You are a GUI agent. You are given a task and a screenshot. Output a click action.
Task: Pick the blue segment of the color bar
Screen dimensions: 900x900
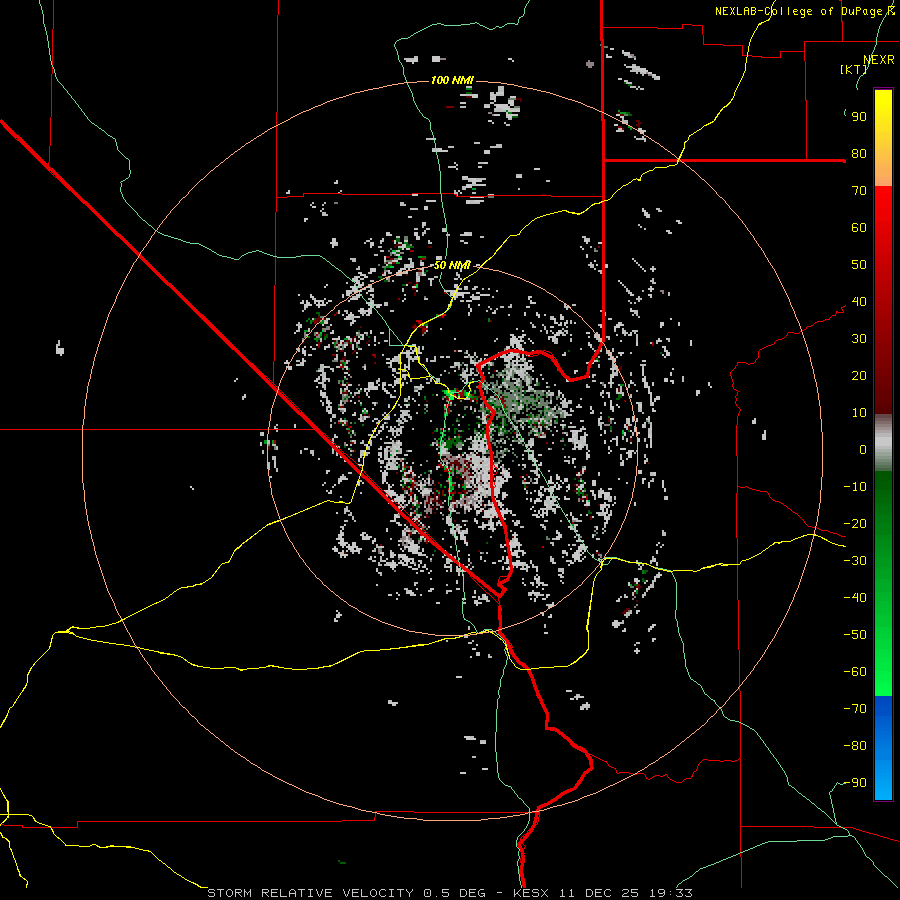coord(883,747)
